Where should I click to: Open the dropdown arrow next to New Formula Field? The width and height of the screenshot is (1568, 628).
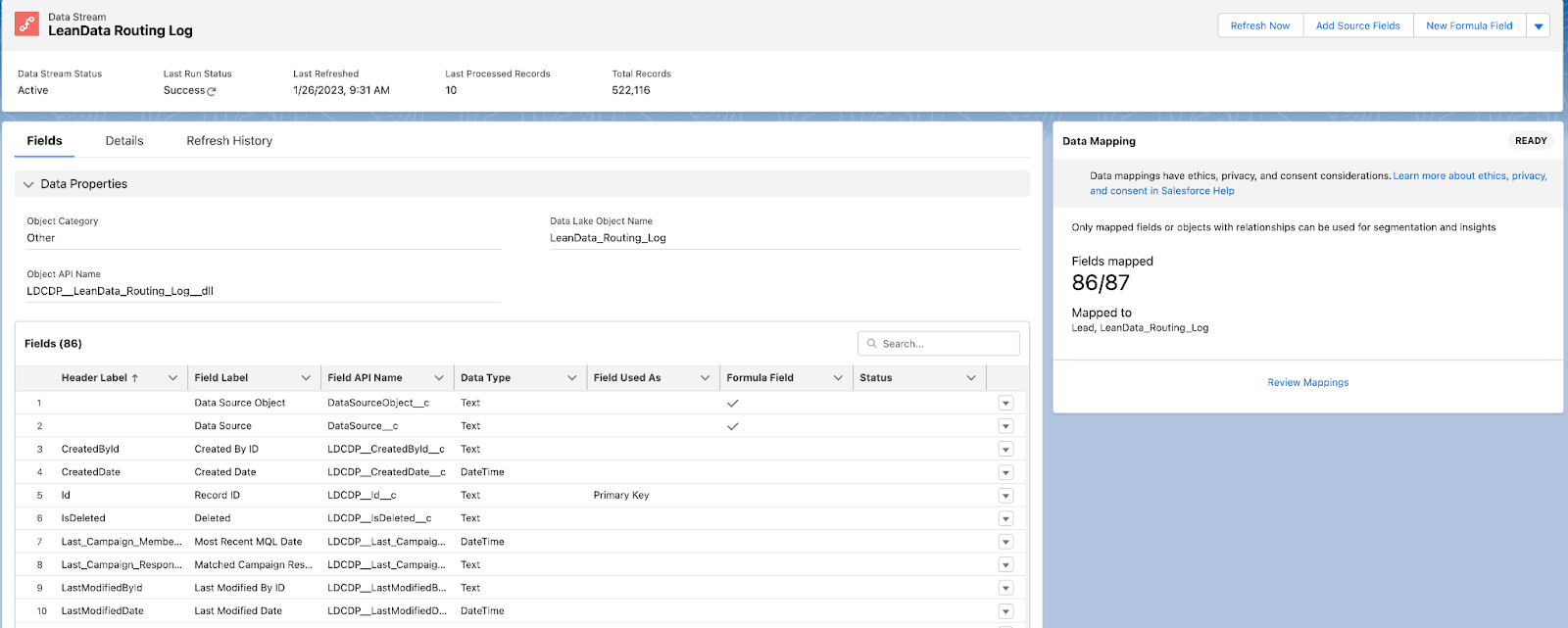coord(1539,25)
